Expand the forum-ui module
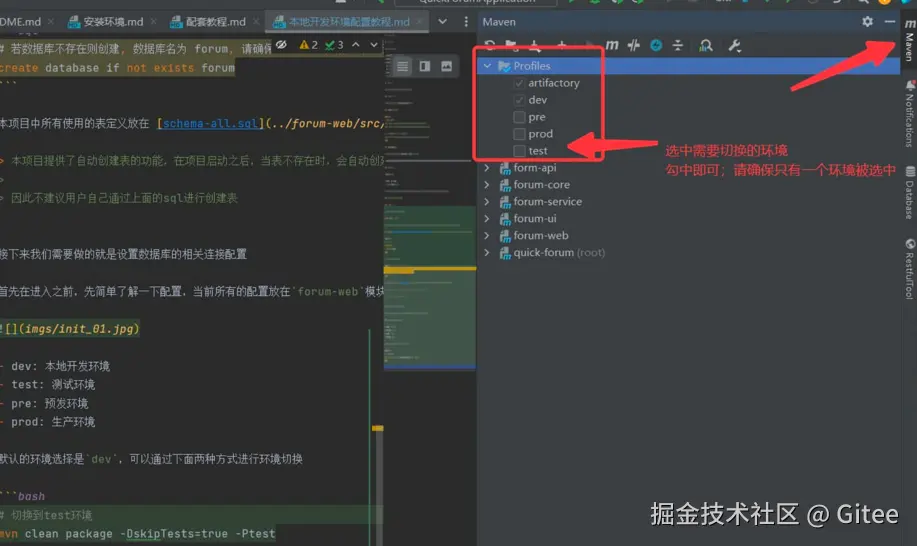 (x=487, y=219)
